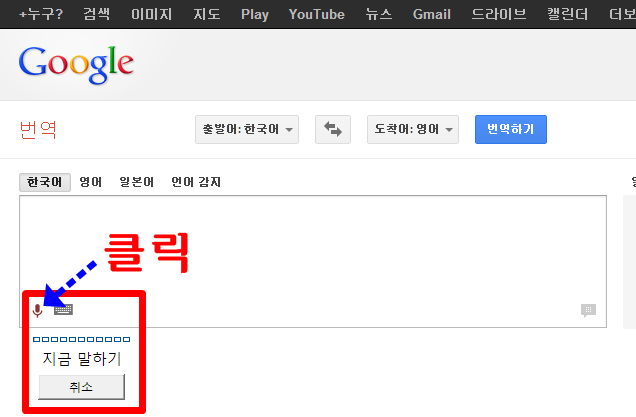Click the voice level indicator bar

coord(82,339)
